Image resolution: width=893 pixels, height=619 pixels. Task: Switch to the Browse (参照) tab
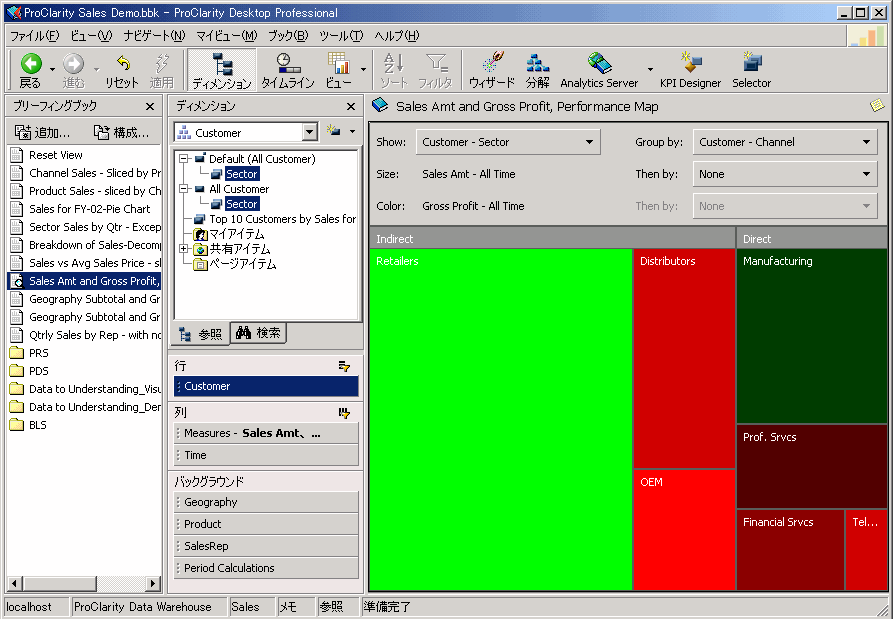point(200,334)
